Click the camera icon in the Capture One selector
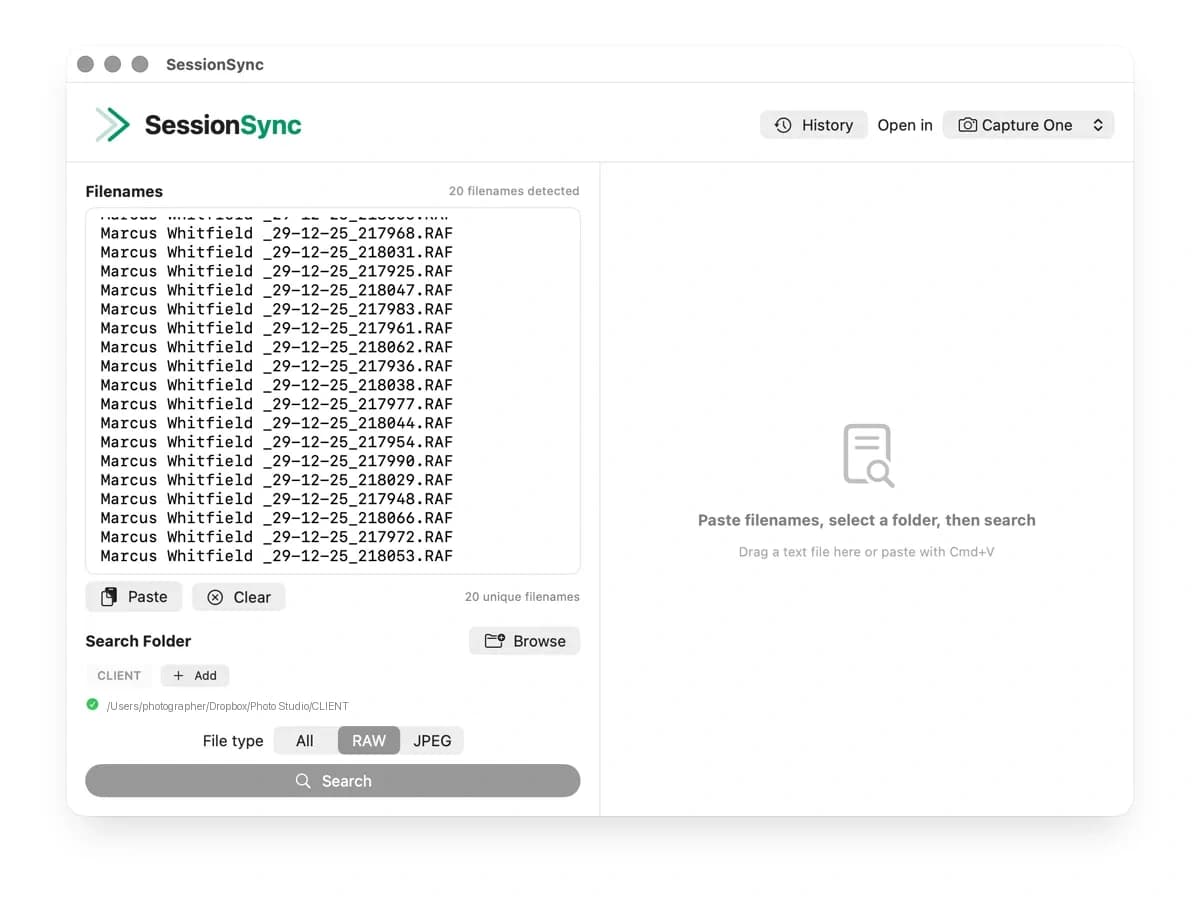 pyautogui.click(x=967, y=124)
